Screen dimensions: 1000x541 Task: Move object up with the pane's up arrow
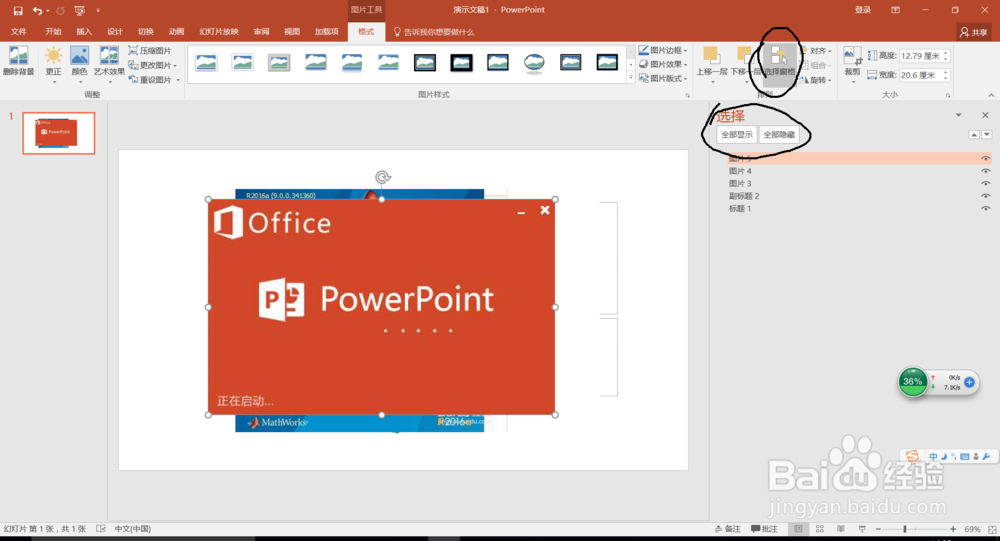[x=974, y=135]
